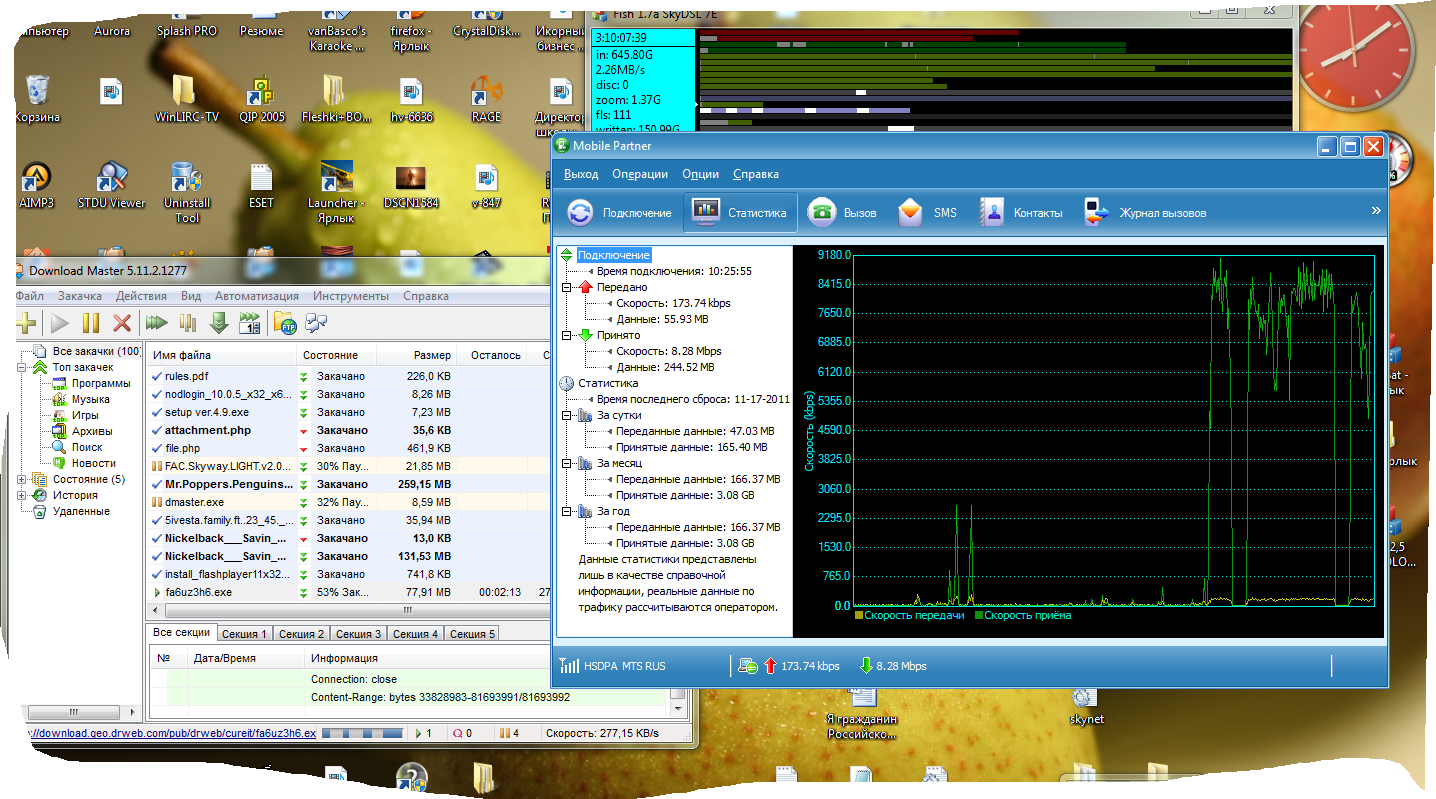
Task: Select the Mr.Poppers.Penguins download row
Action: 348,484
